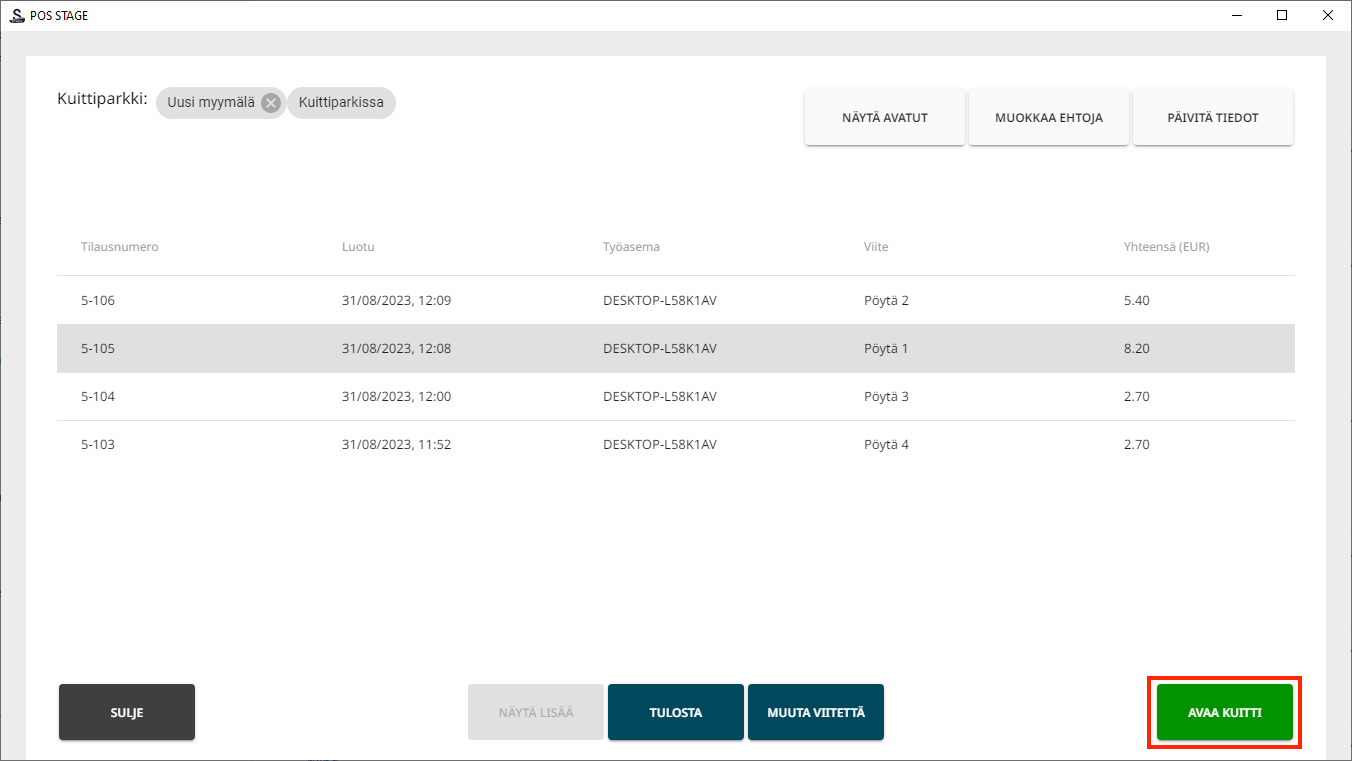Click the MUUTA VIITETTÄ button

815,713
